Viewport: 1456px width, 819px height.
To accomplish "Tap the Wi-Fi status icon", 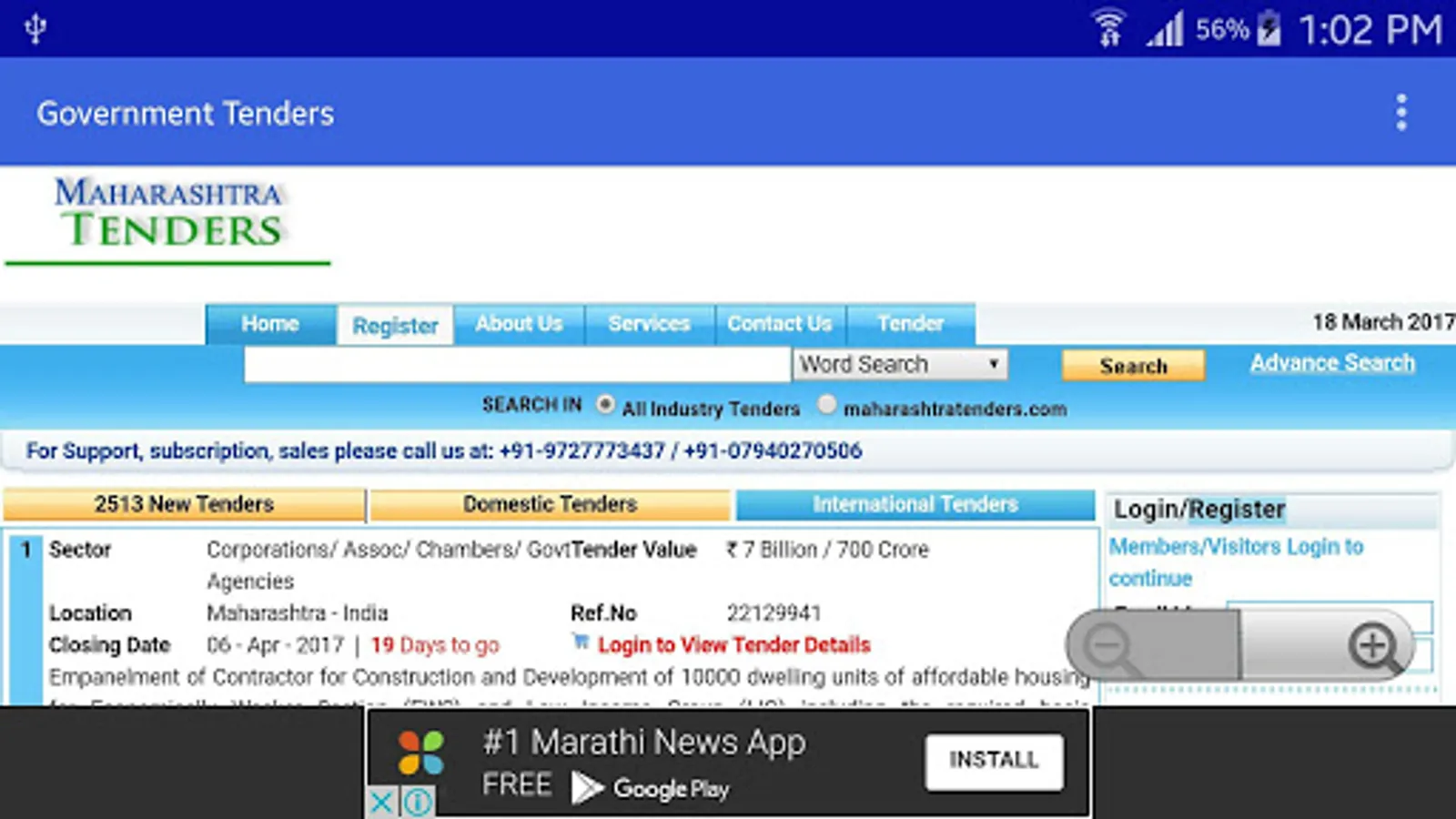I will (x=1108, y=28).
